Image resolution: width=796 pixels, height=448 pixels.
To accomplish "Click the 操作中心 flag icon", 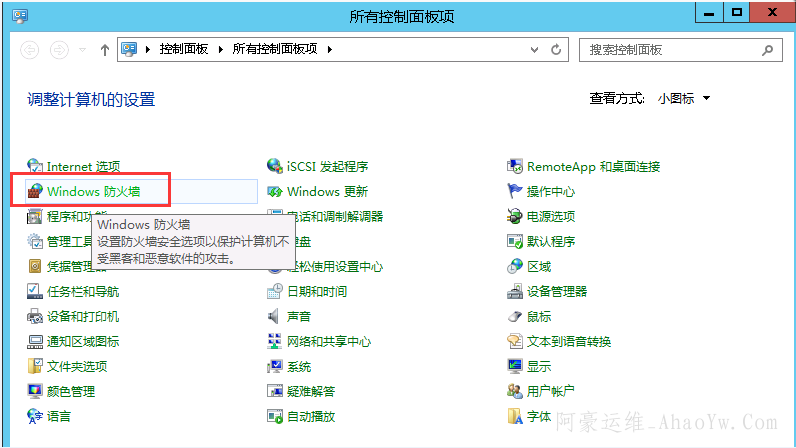I will [x=515, y=191].
